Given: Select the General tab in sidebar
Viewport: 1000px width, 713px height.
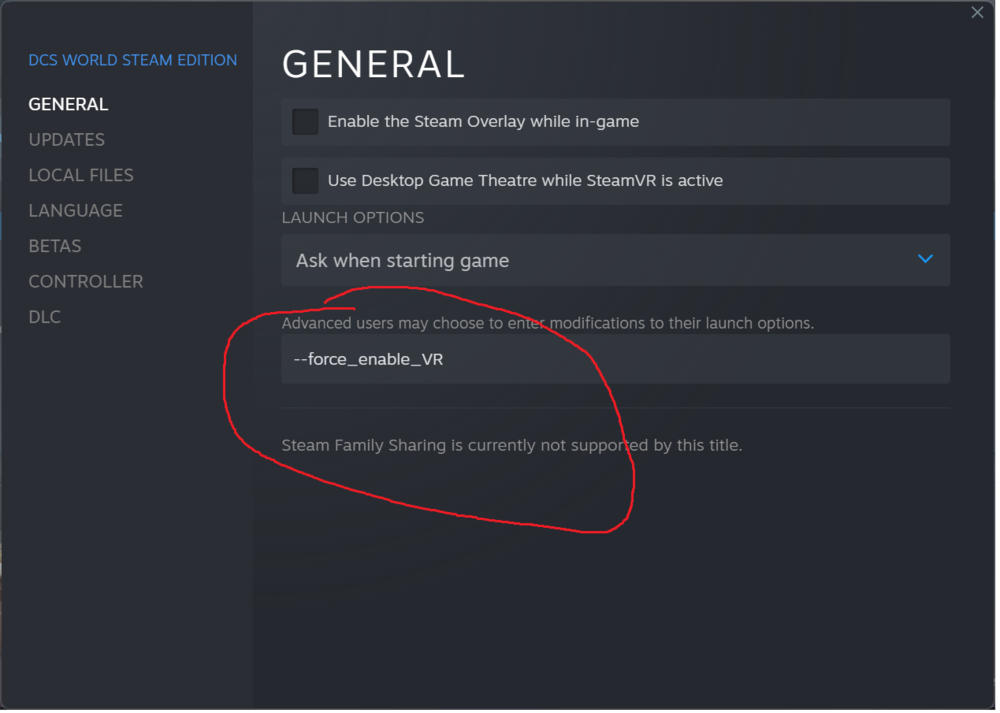Looking at the screenshot, I should tap(68, 104).
